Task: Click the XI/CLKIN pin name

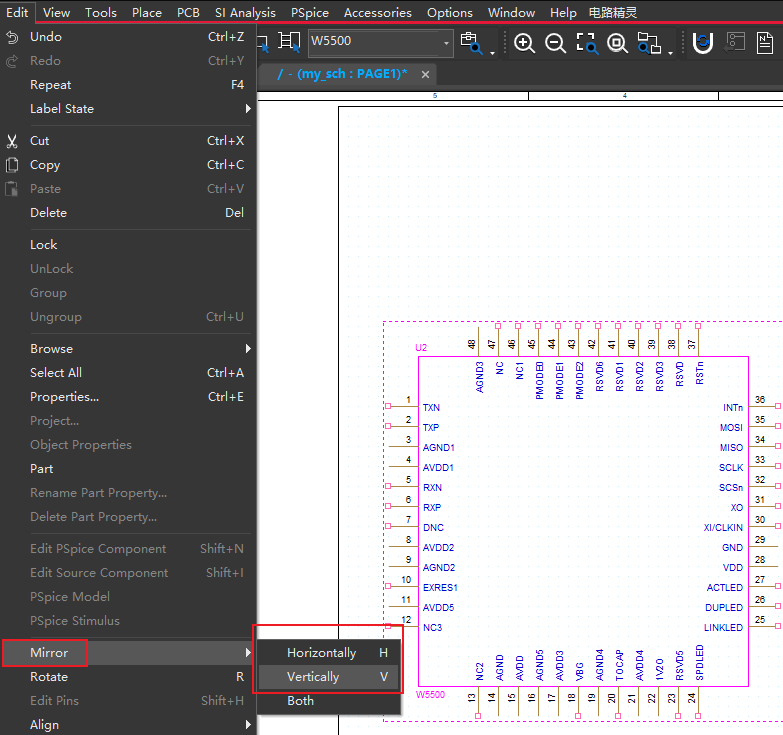Action: click(723, 527)
